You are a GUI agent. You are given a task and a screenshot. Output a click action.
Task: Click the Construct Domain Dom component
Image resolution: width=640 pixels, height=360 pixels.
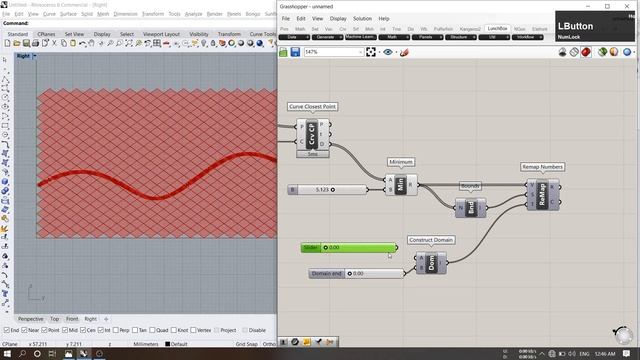pos(431,263)
